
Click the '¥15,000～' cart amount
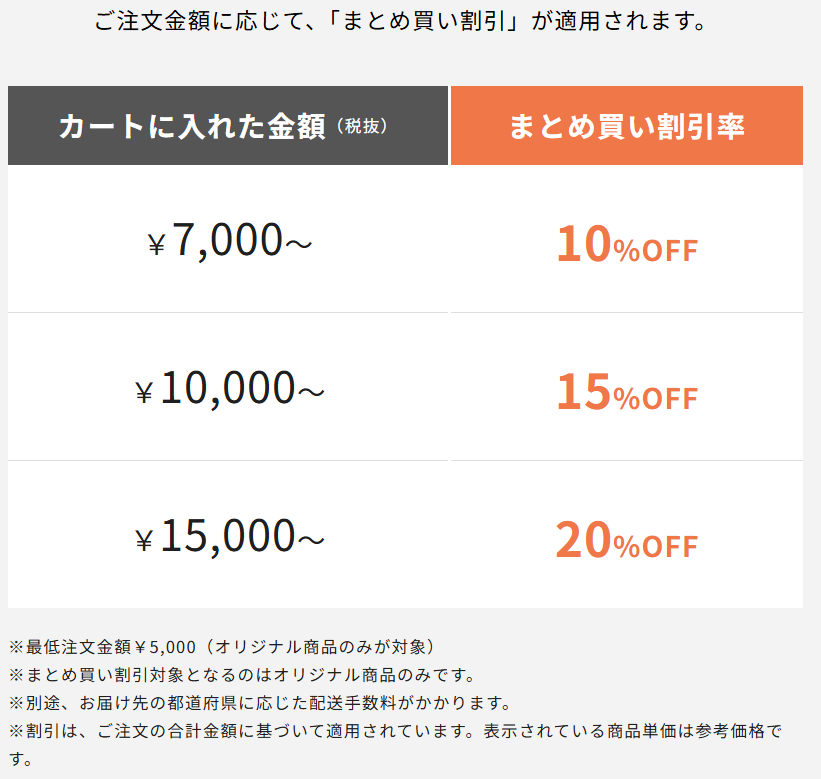pos(229,536)
